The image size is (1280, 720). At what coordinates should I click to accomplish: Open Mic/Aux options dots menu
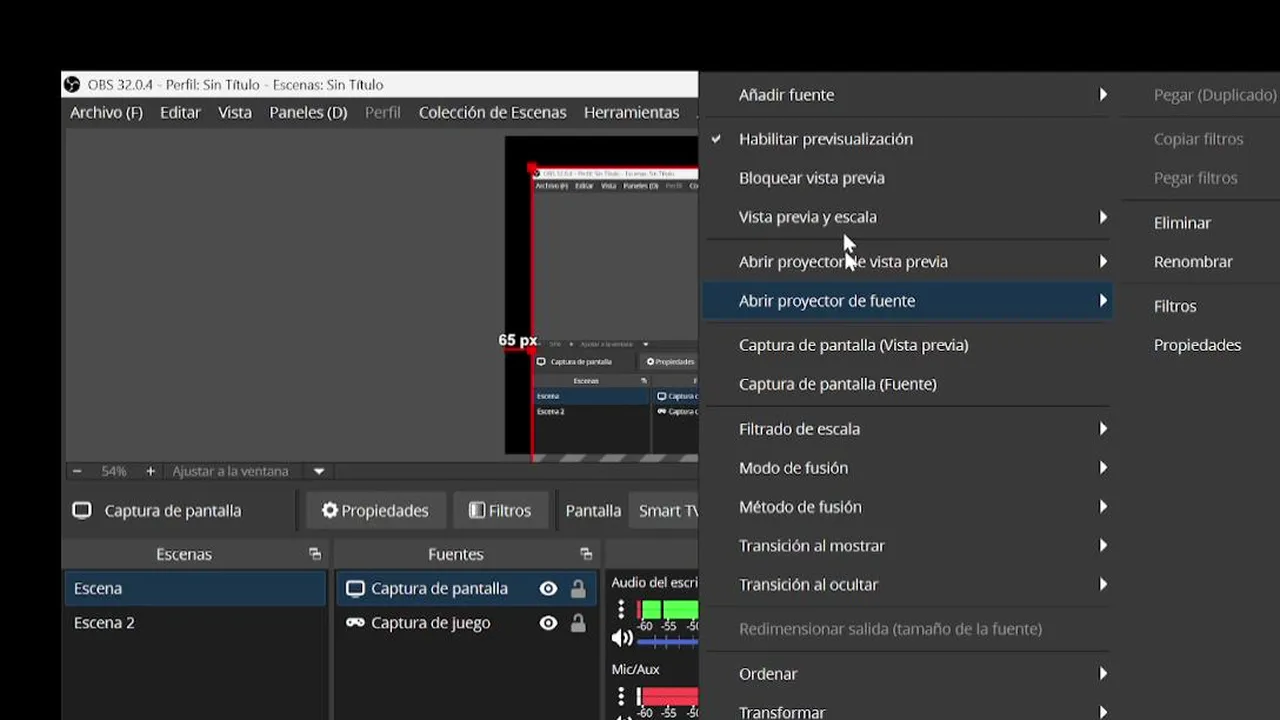(x=621, y=696)
